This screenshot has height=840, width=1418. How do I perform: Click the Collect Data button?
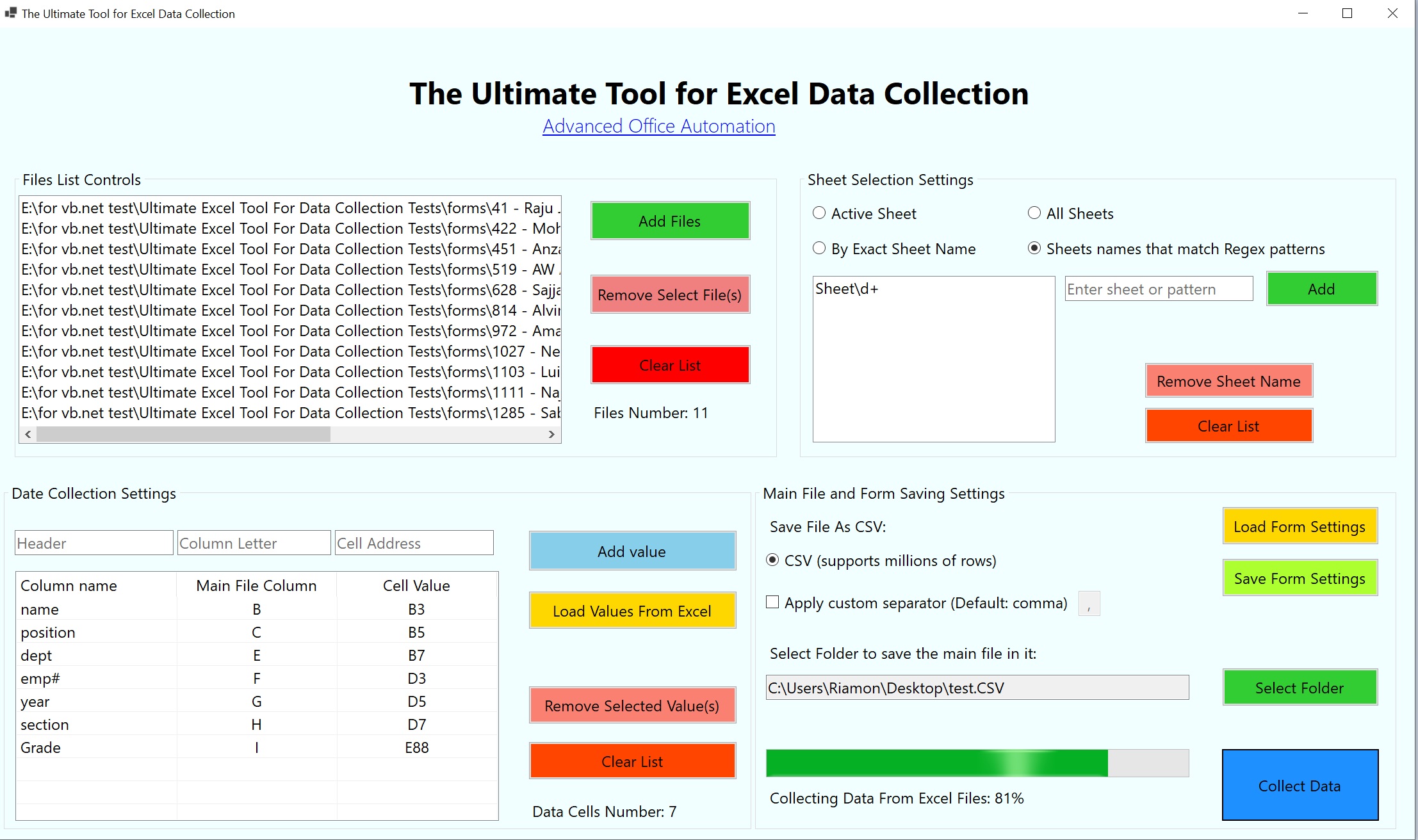point(1299,786)
